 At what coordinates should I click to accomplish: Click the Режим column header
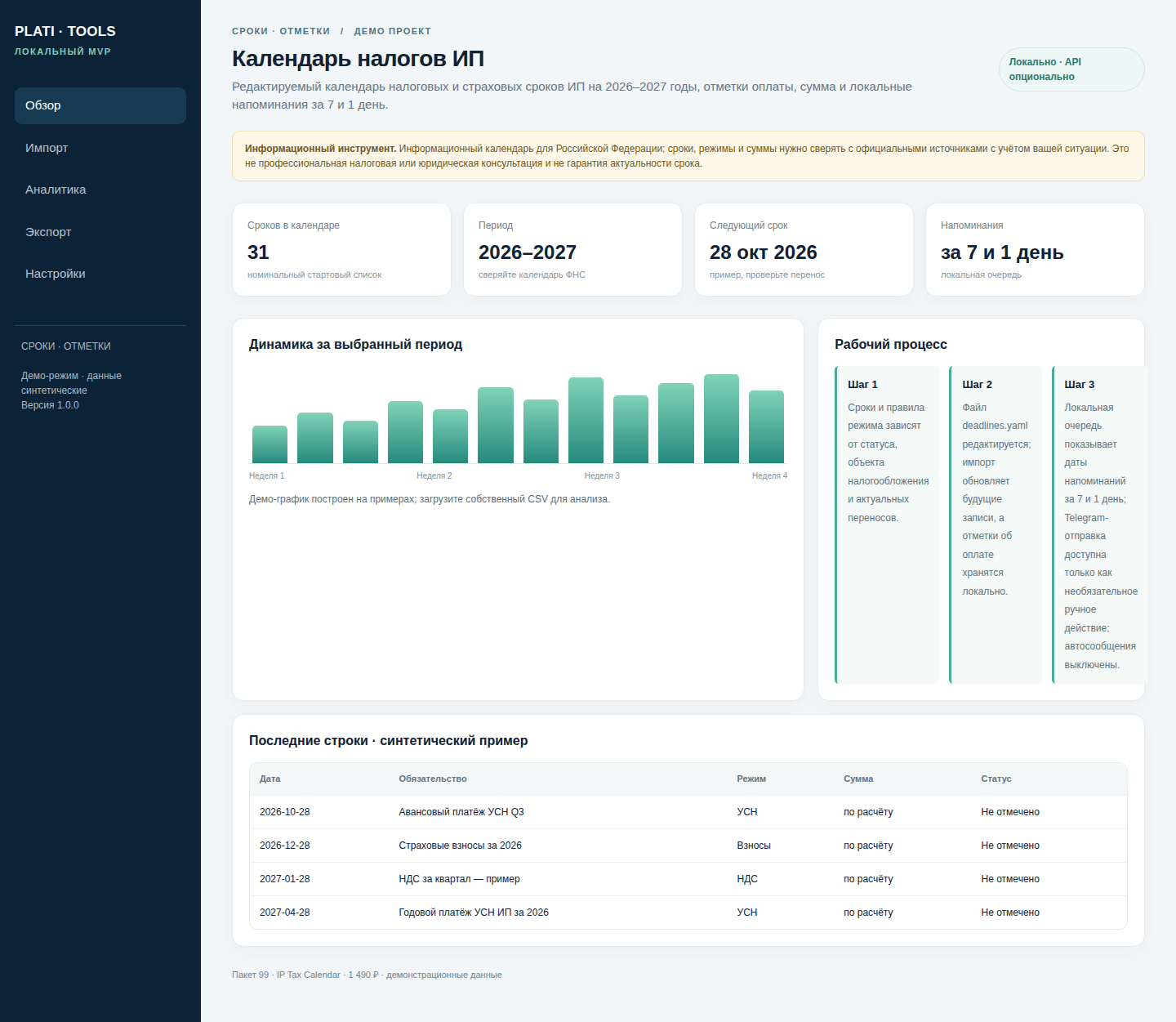pos(751,779)
